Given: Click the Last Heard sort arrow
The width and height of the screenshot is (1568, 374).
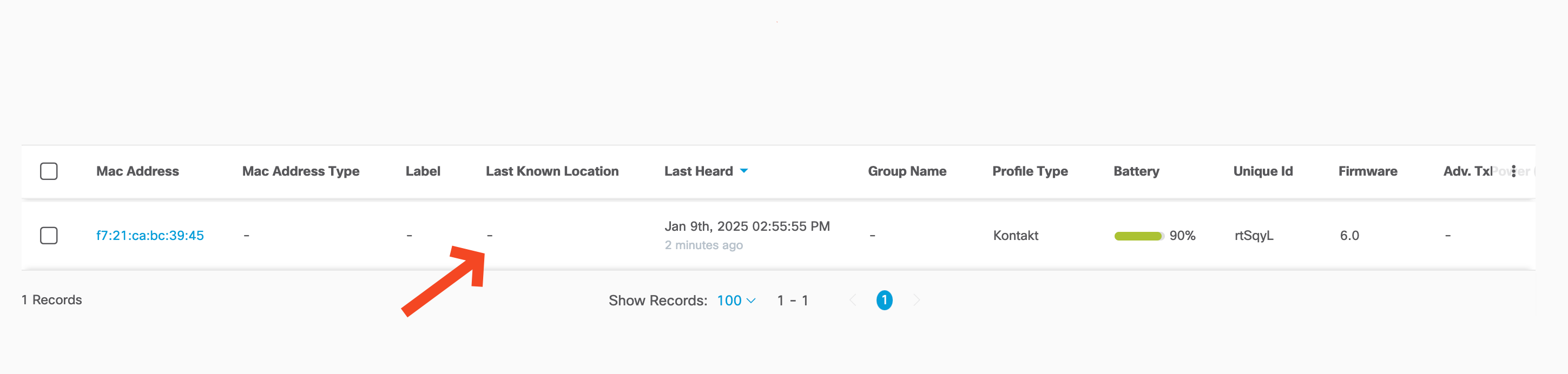Looking at the screenshot, I should tap(744, 171).
